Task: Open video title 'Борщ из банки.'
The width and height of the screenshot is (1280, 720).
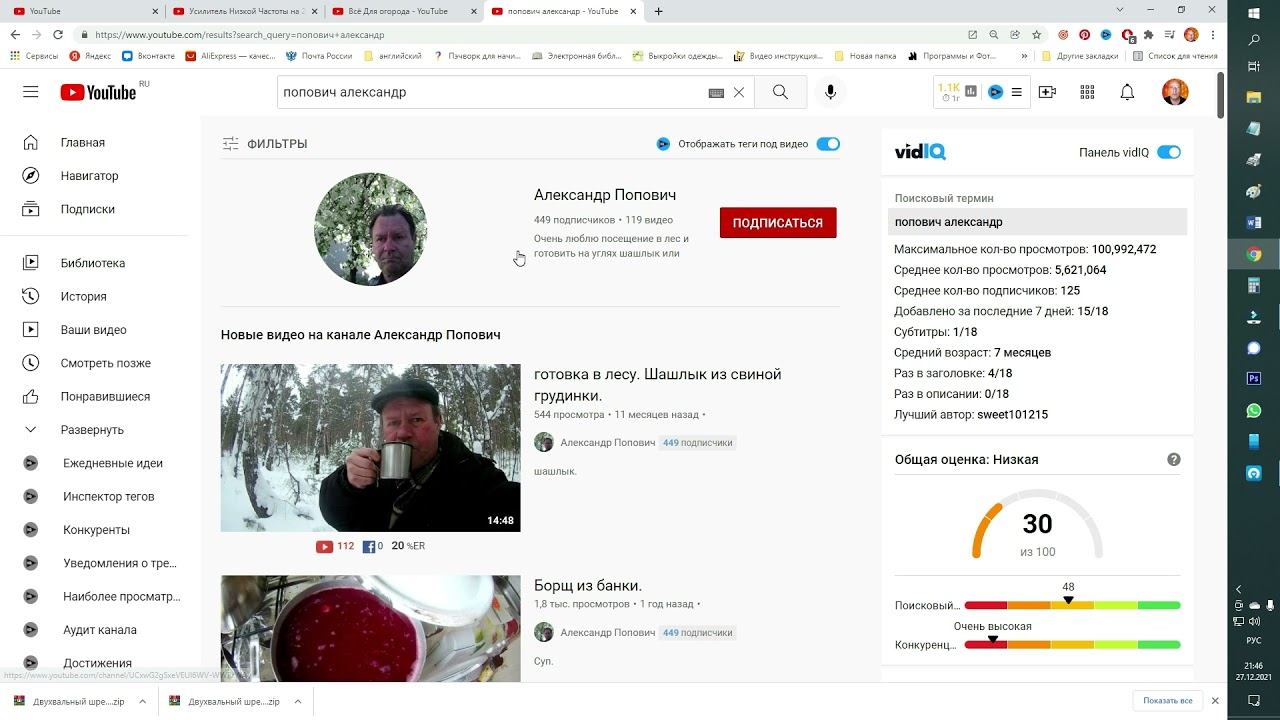Action: tap(588, 585)
